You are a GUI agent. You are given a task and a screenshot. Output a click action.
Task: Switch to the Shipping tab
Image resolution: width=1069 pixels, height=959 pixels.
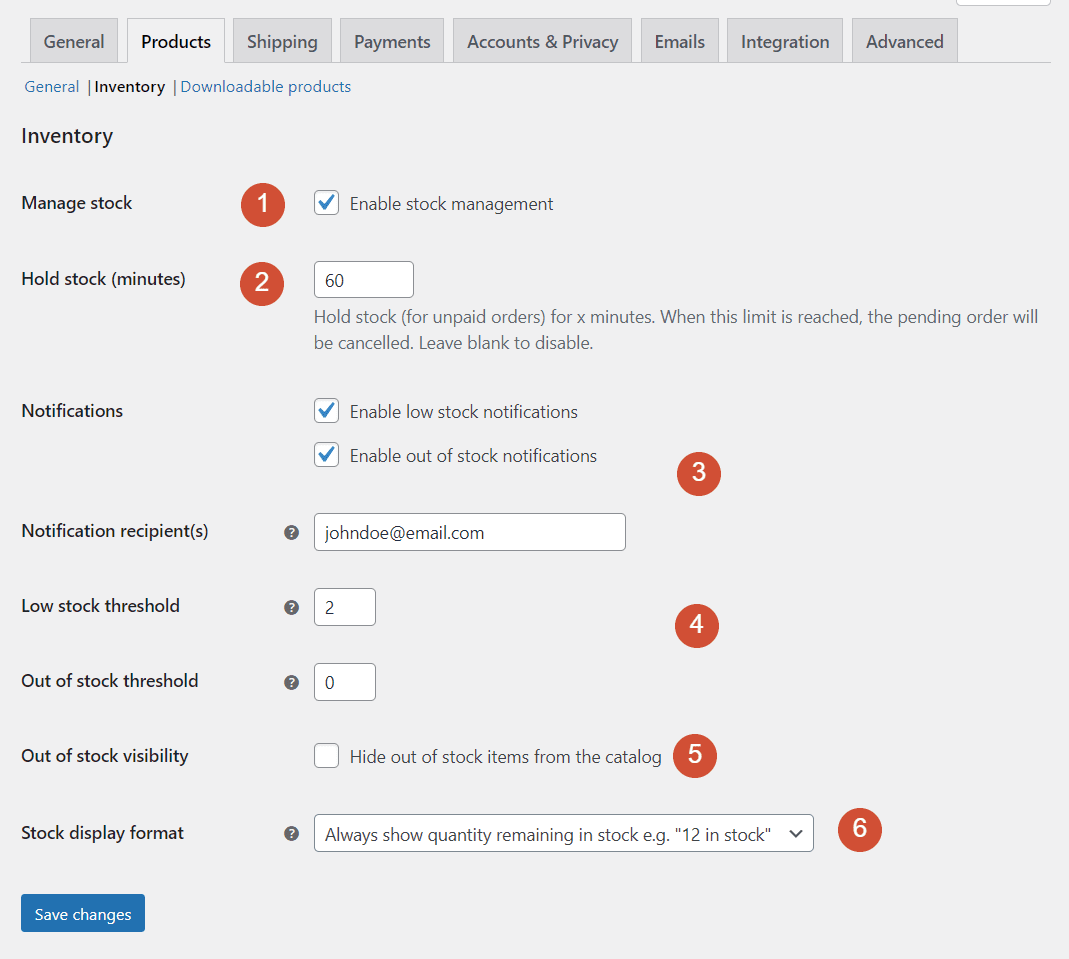tap(281, 41)
